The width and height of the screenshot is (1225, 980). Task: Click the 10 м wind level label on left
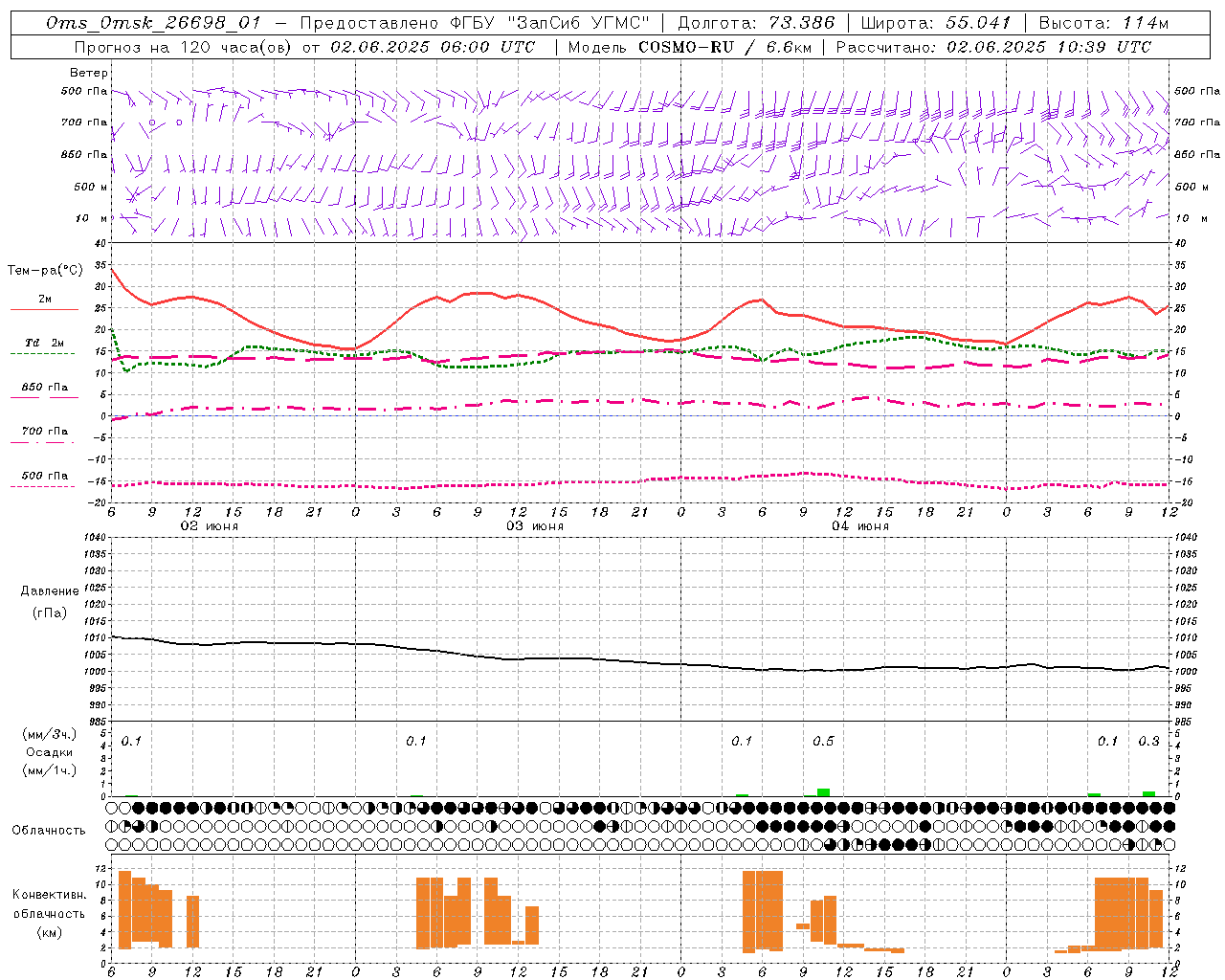[92, 218]
